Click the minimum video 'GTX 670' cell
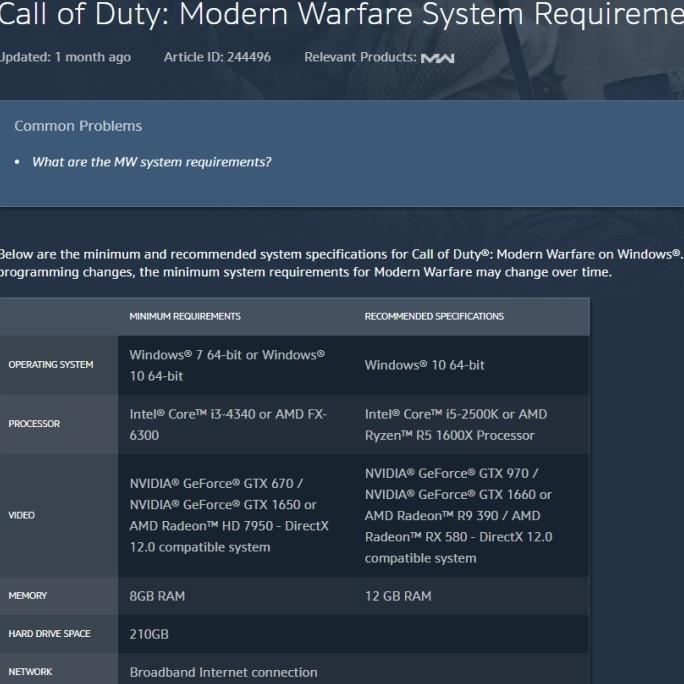The width and height of the screenshot is (684, 684). click(236, 515)
